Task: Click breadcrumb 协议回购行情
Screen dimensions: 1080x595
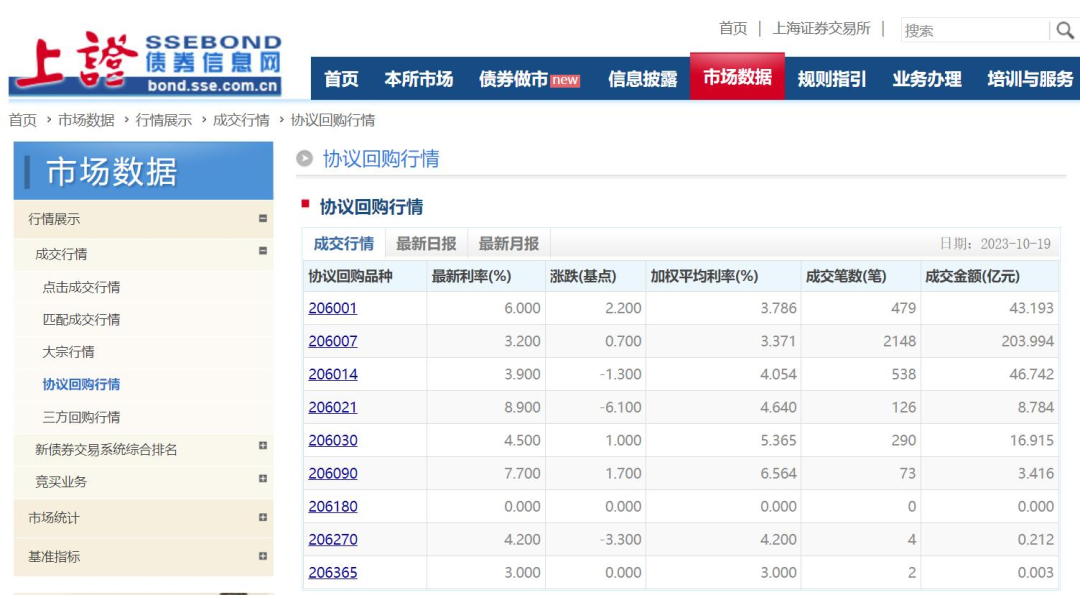Action: point(333,121)
